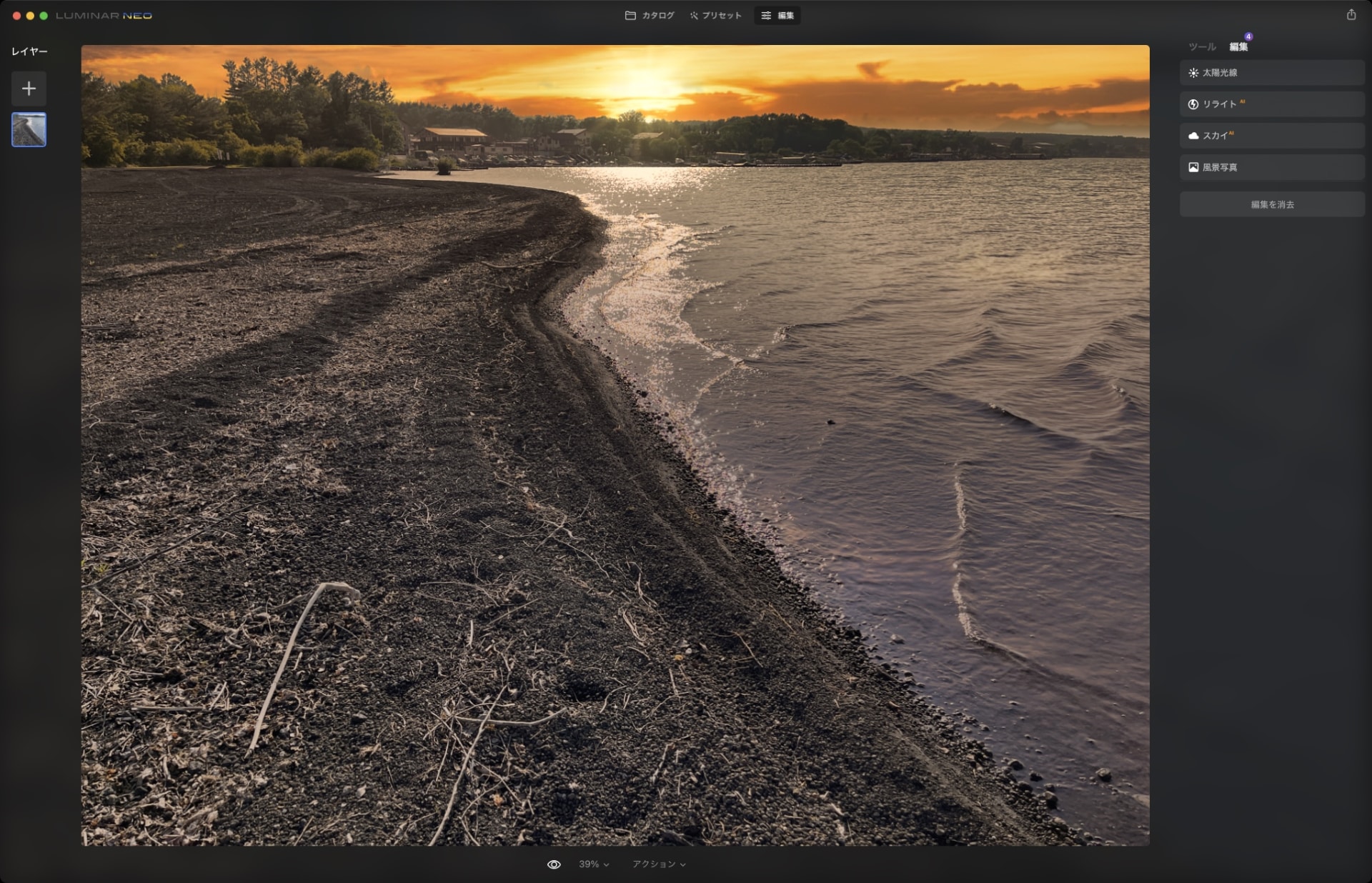Toggle before/after preview eye icon
Viewport: 1372px width, 883px height.
(x=554, y=864)
